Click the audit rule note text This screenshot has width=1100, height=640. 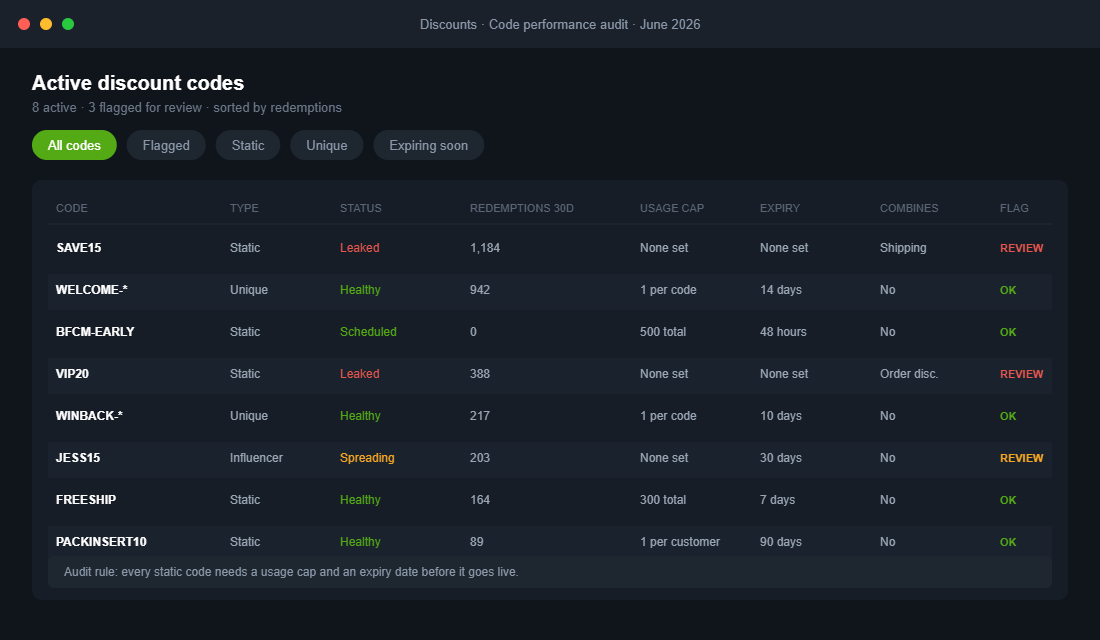coord(291,572)
